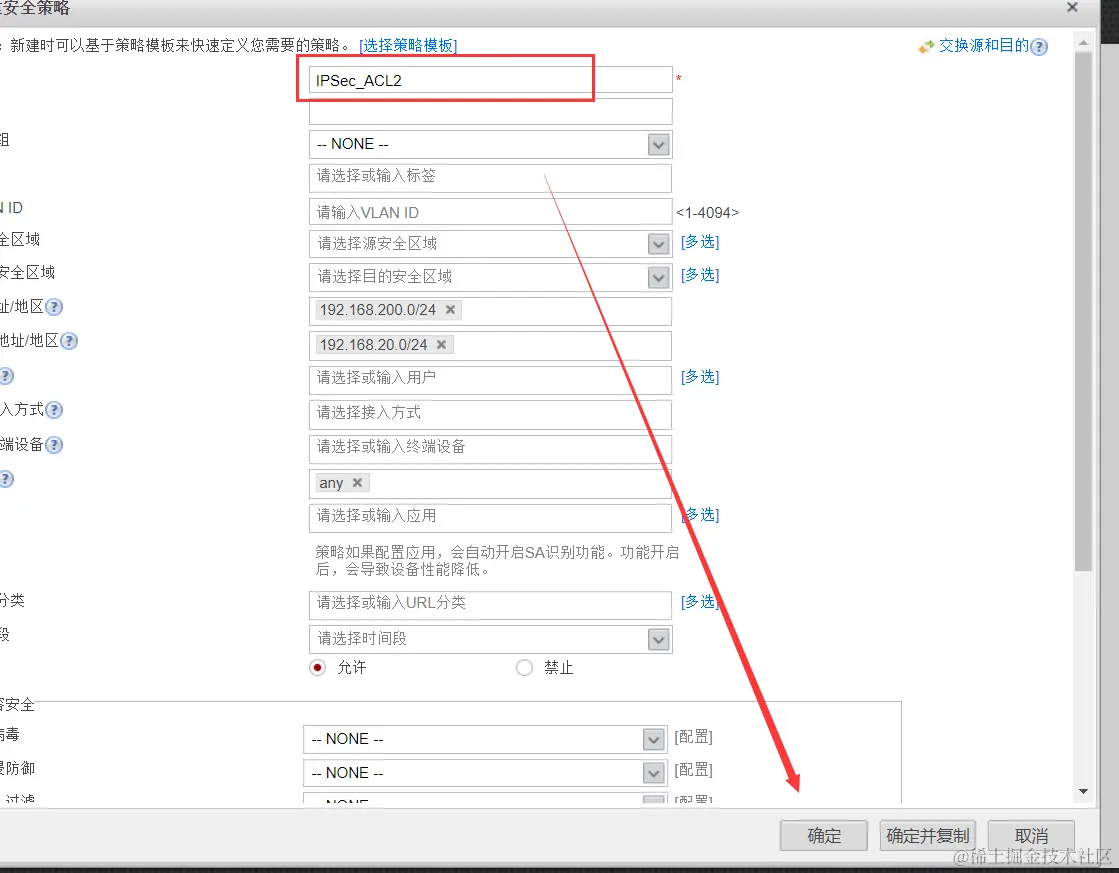The height and width of the screenshot is (873, 1119).
Task: Open help icon beside destination address/region label
Action: point(69,341)
